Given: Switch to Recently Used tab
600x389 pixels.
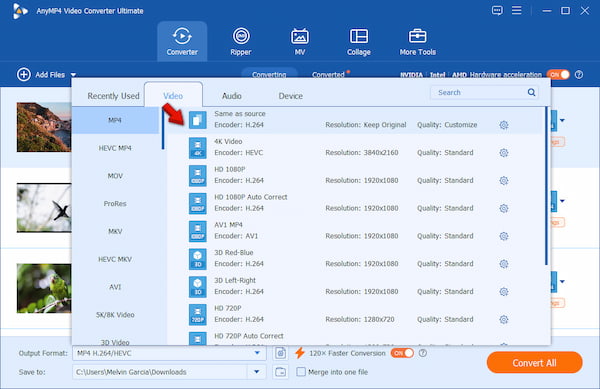Looking at the screenshot, I should (x=113, y=96).
